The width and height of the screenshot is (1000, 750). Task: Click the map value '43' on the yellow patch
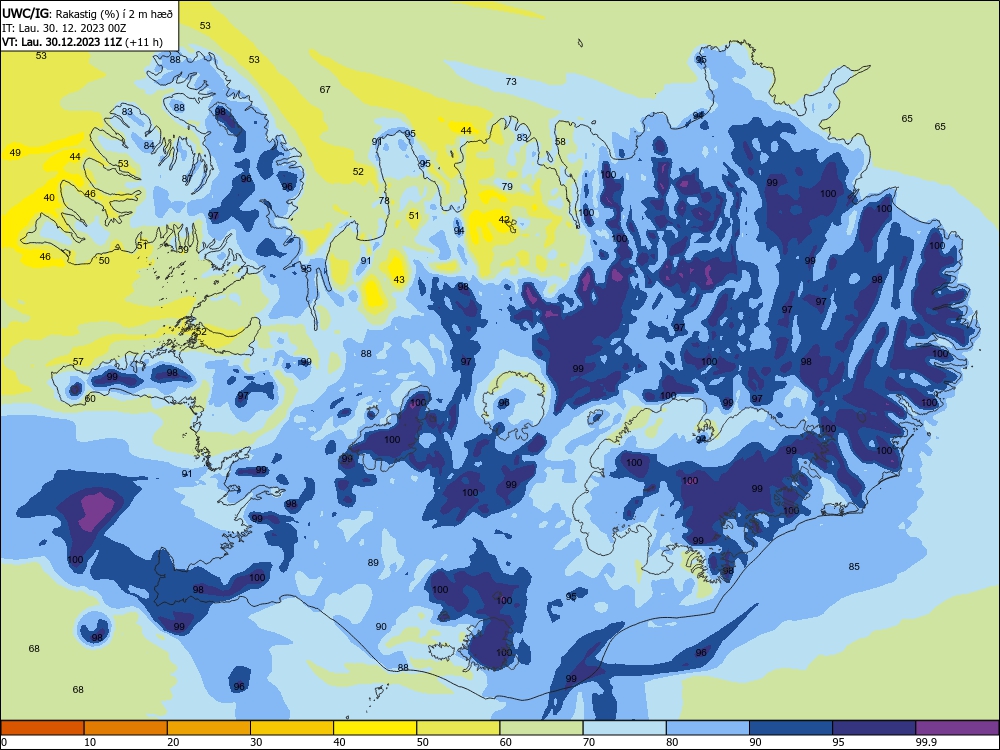point(399,280)
